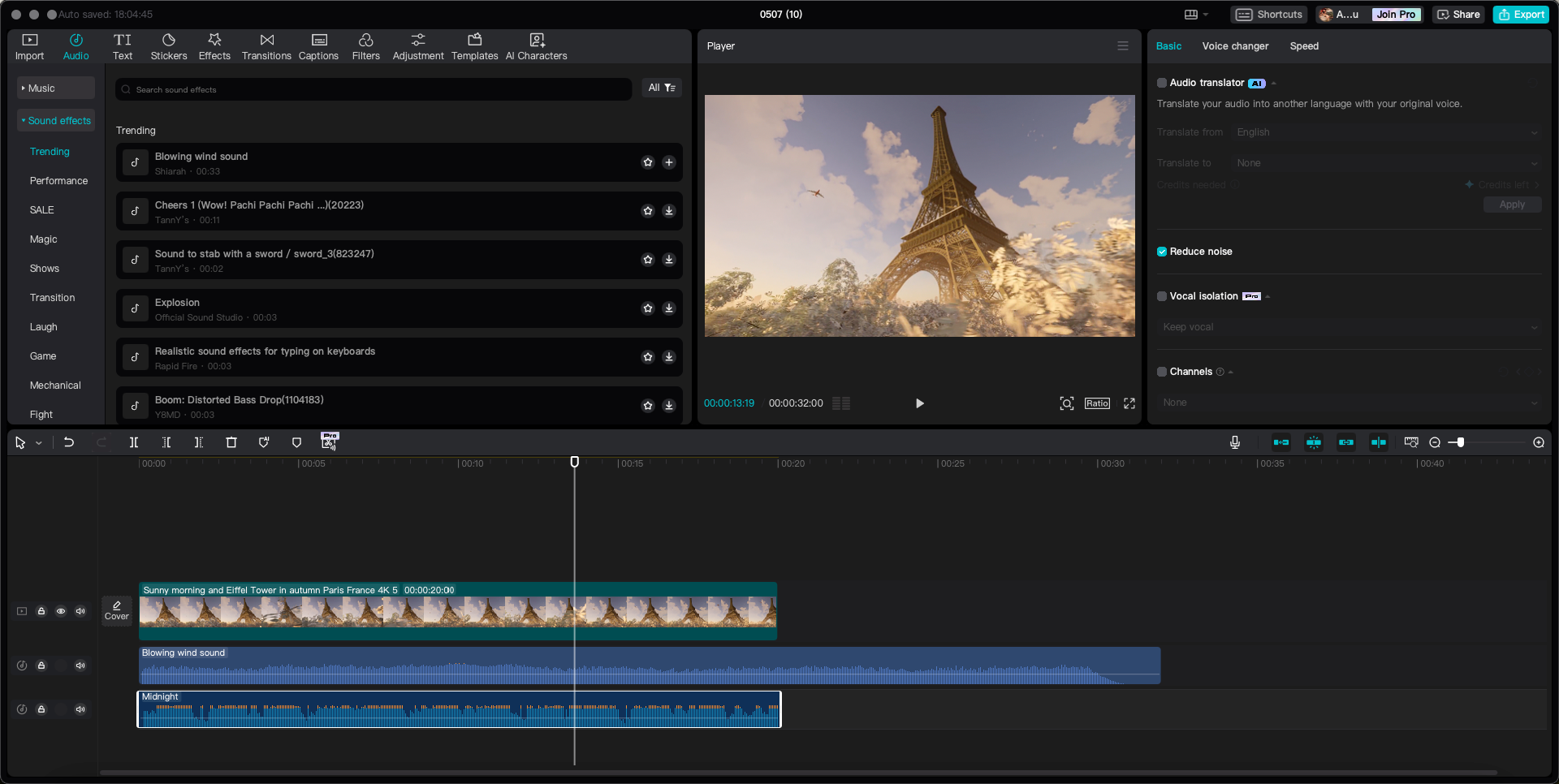
Task: Select the Transitions panel
Action: [266, 46]
